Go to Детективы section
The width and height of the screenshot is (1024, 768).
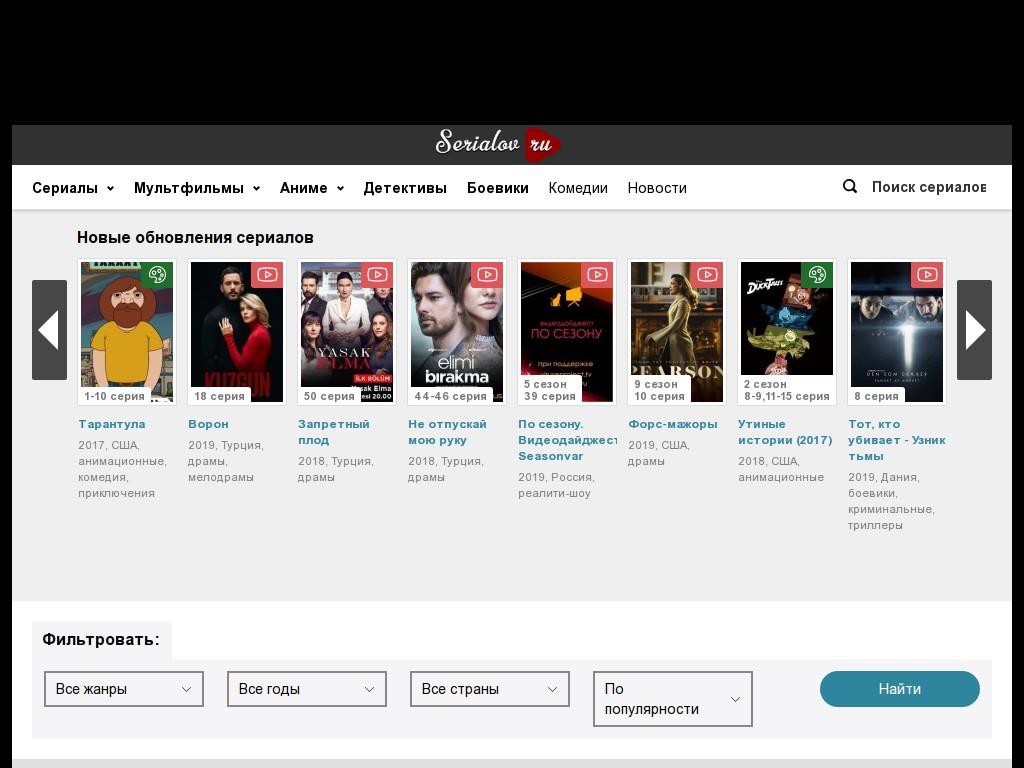point(405,188)
